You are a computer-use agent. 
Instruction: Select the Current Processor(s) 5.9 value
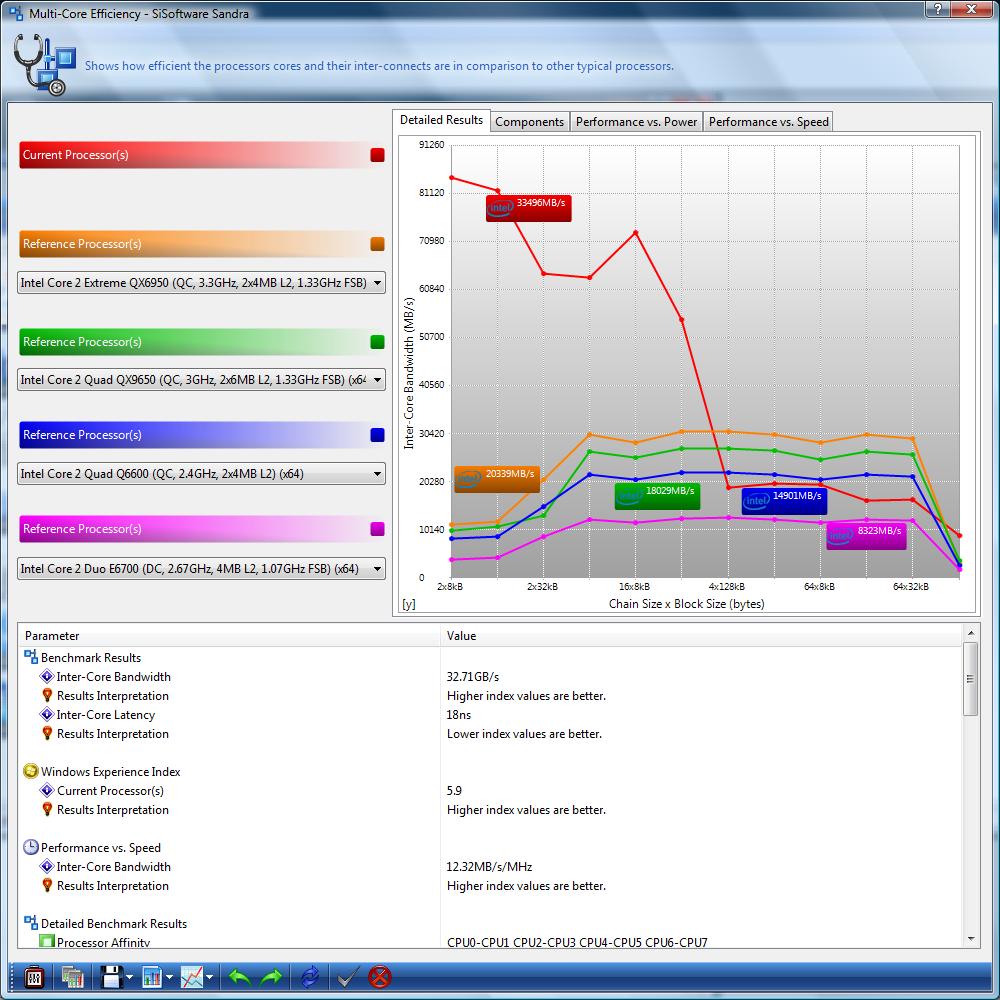454,790
